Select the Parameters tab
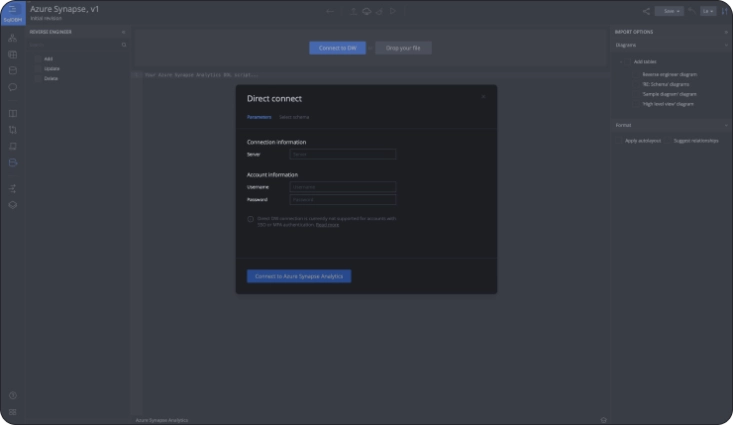The image size is (733, 425). click(259, 117)
